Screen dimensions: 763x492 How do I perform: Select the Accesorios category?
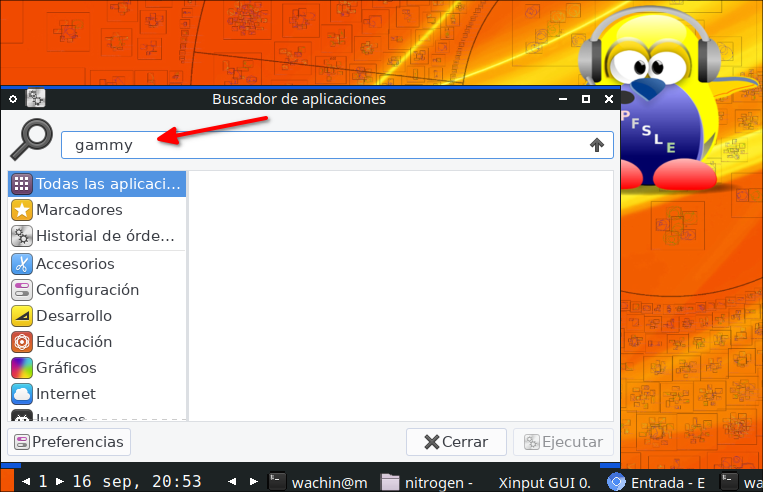coord(97,264)
